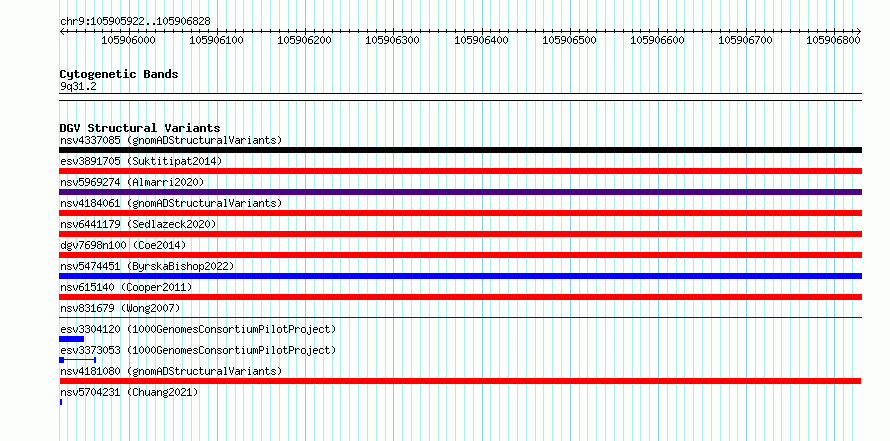The image size is (890, 441).
Task: Open variant nsv4337085 gnomAD label
Action: coord(171,140)
